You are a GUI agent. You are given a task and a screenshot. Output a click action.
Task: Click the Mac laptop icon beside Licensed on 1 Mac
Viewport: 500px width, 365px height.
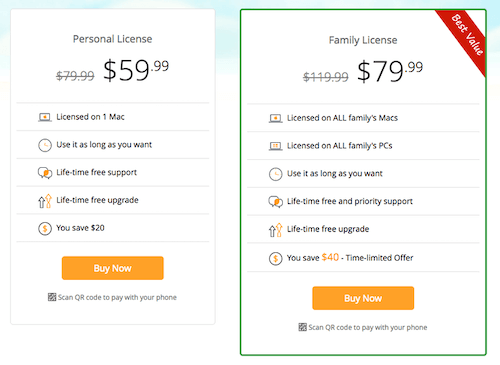pyautogui.click(x=45, y=117)
